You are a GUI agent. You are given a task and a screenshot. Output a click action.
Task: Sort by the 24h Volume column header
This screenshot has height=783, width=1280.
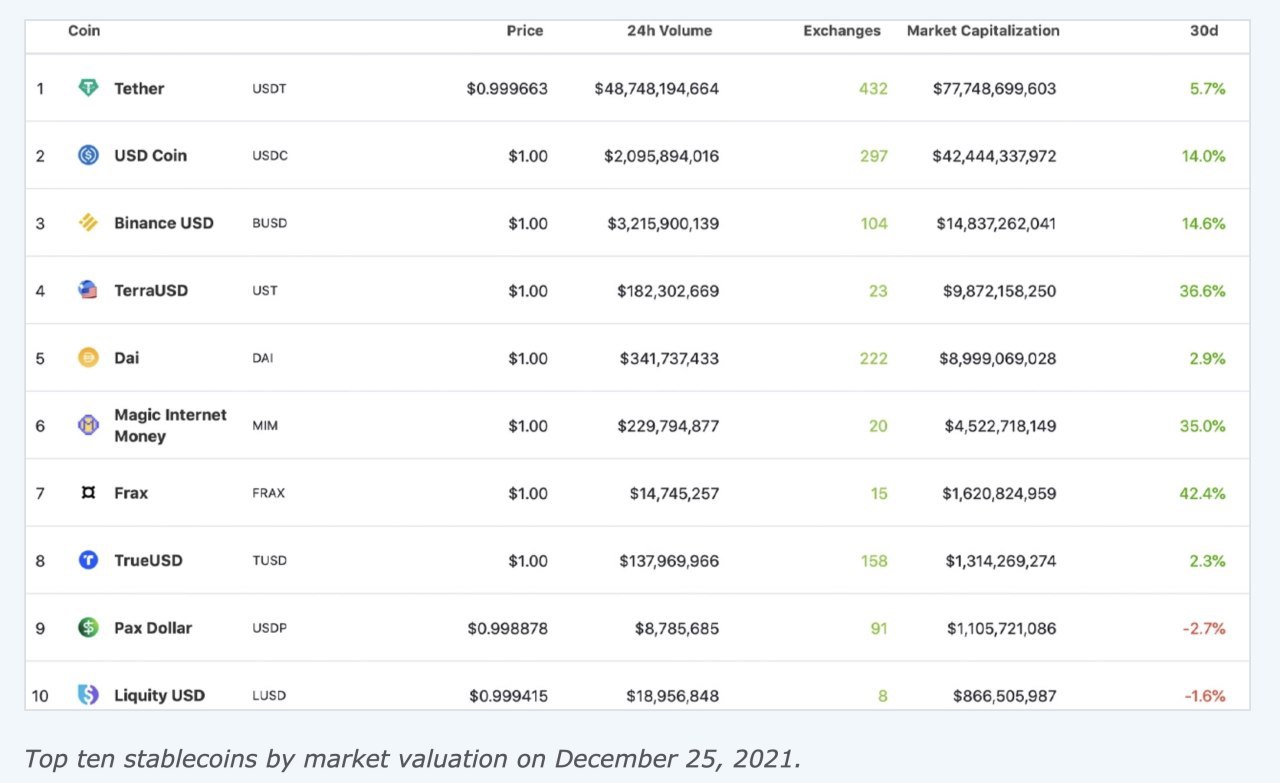pyautogui.click(x=669, y=31)
